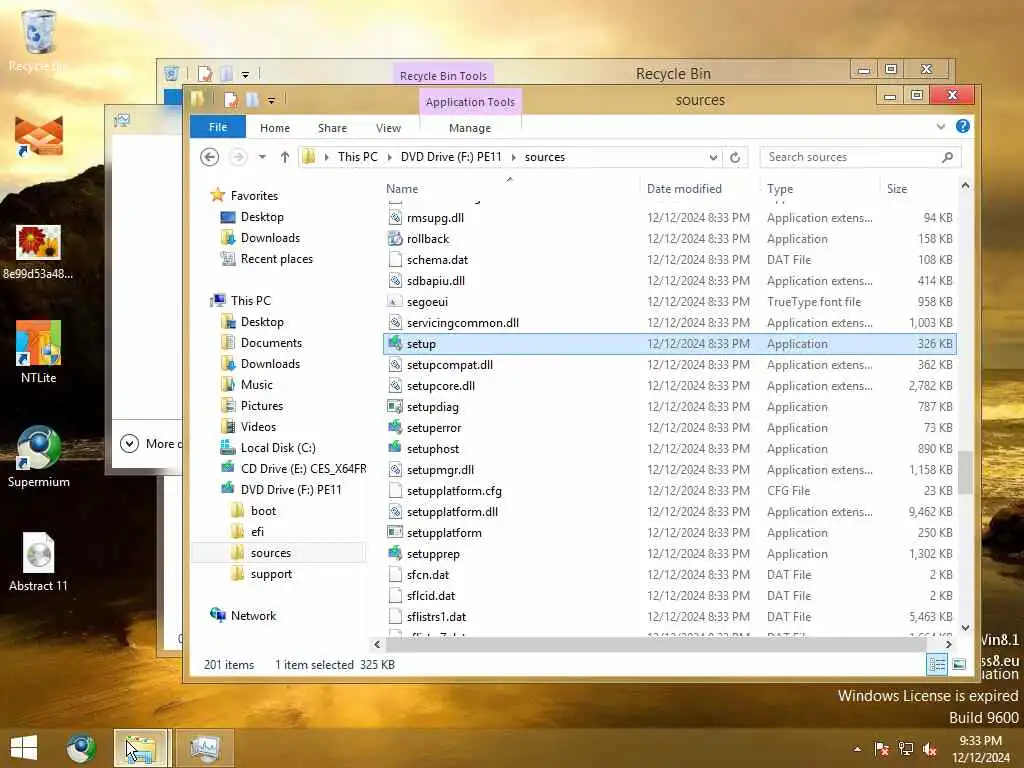
Task: Open the Windows Start button
Action: pos(24,748)
